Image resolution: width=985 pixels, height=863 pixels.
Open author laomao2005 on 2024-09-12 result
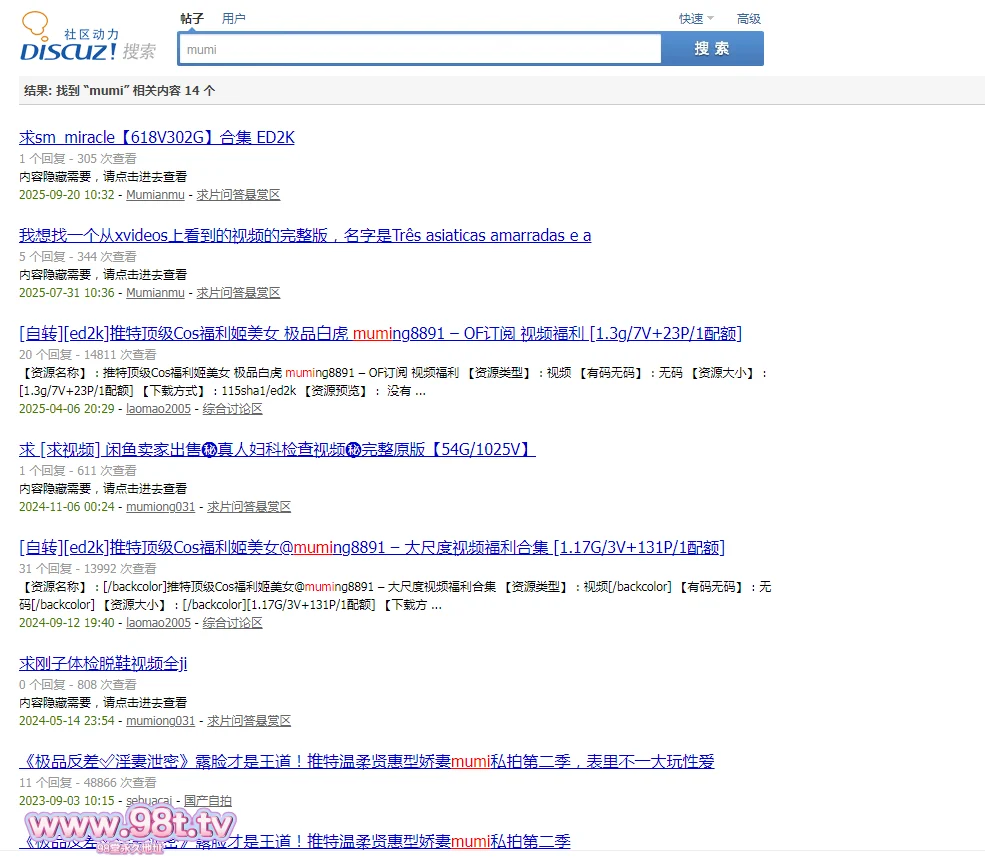(x=158, y=623)
